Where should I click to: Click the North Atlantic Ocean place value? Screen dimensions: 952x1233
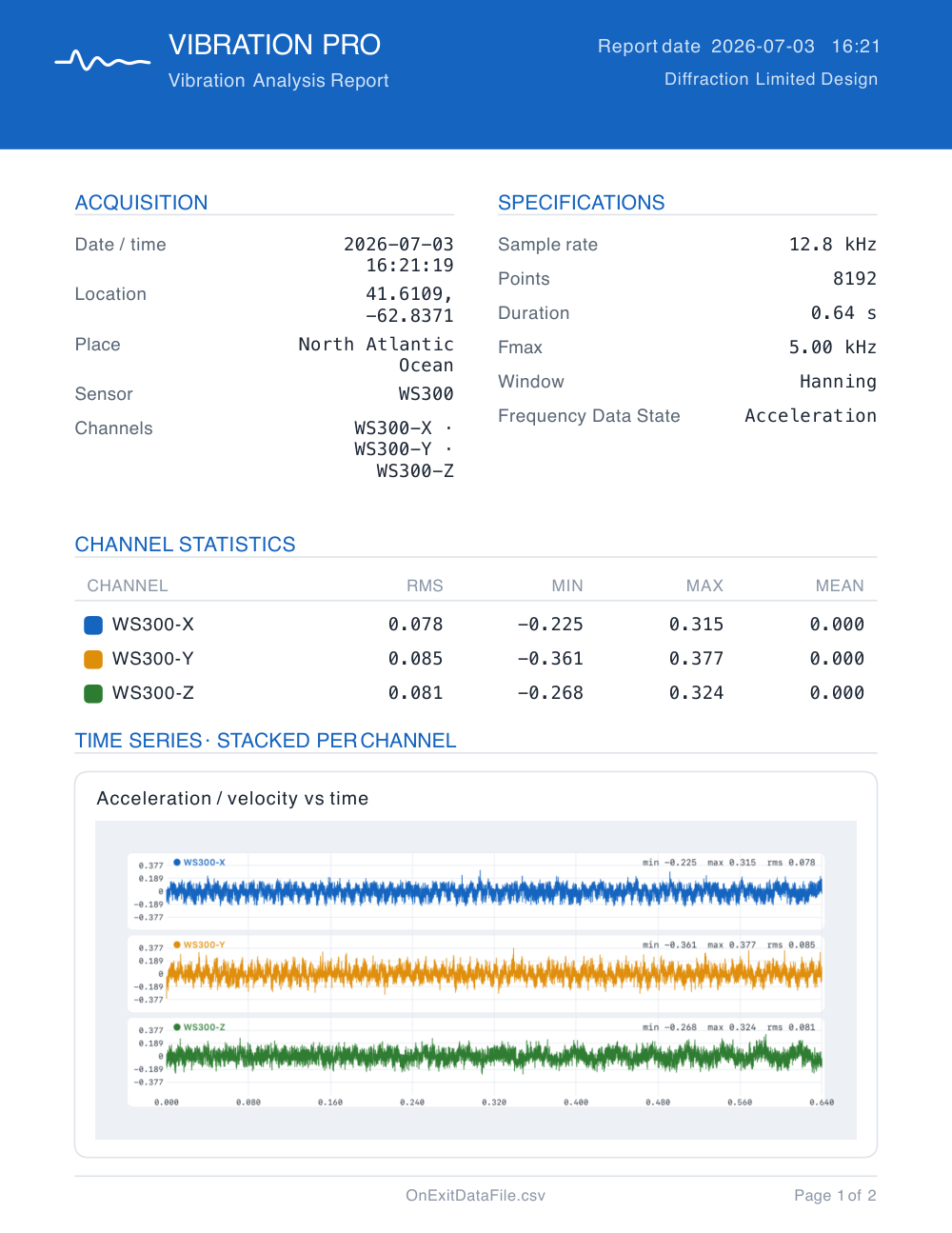pos(376,354)
